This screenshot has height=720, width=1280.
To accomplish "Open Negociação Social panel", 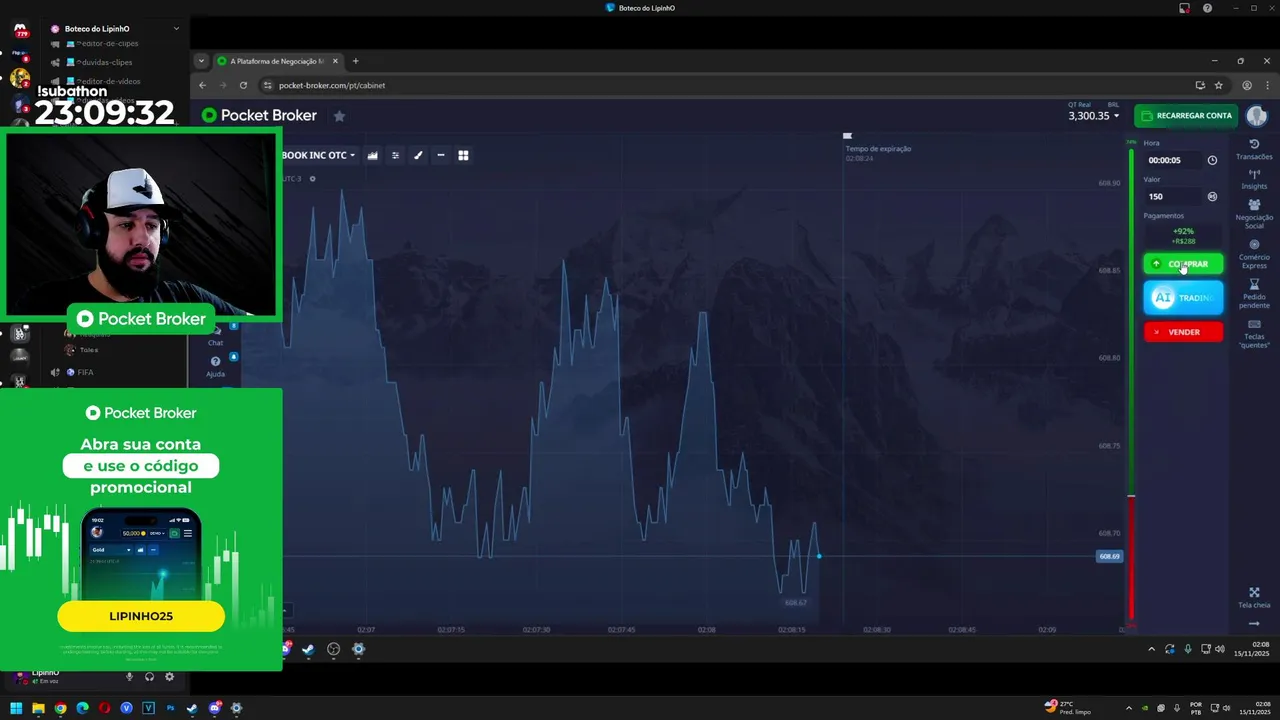I will point(1254,213).
